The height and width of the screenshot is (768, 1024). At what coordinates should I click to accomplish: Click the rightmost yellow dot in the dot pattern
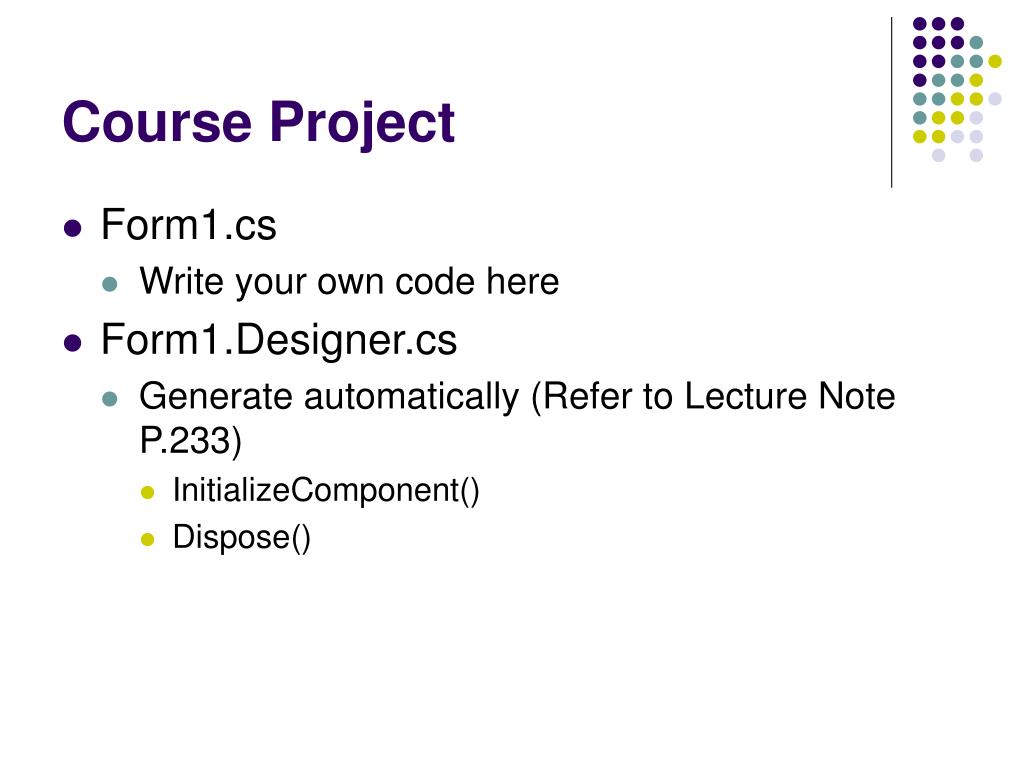pos(995,61)
